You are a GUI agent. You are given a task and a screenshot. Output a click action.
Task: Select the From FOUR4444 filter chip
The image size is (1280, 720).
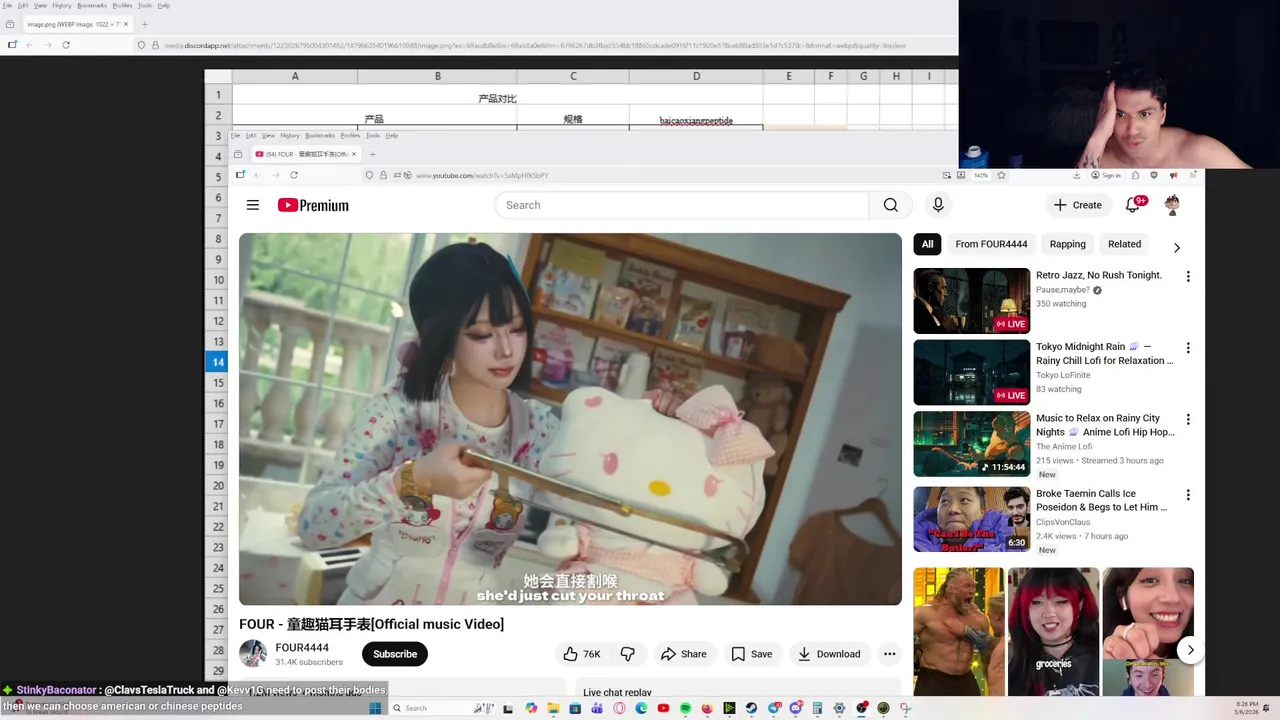991,244
